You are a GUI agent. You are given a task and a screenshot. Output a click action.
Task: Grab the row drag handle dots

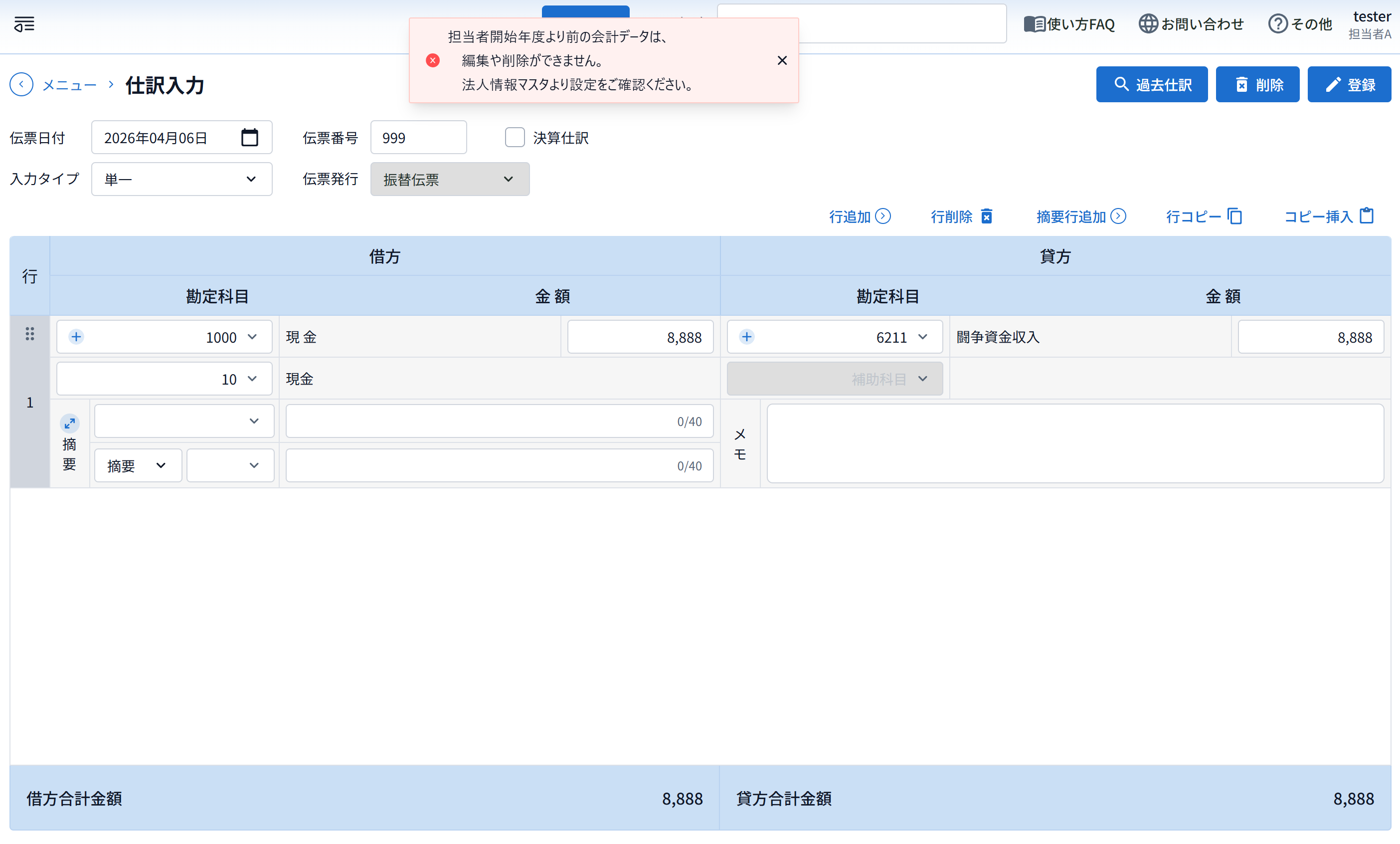[x=29, y=334]
